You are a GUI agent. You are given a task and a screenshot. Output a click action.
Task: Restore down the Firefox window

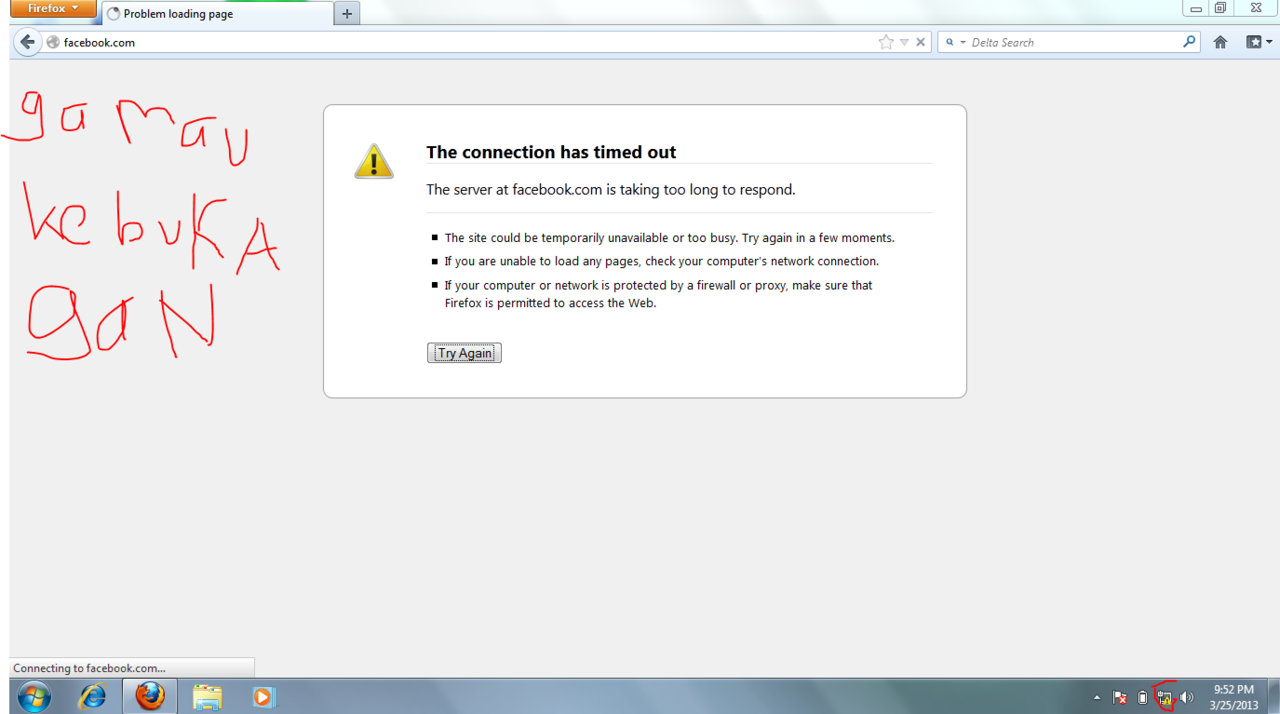(1220, 8)
